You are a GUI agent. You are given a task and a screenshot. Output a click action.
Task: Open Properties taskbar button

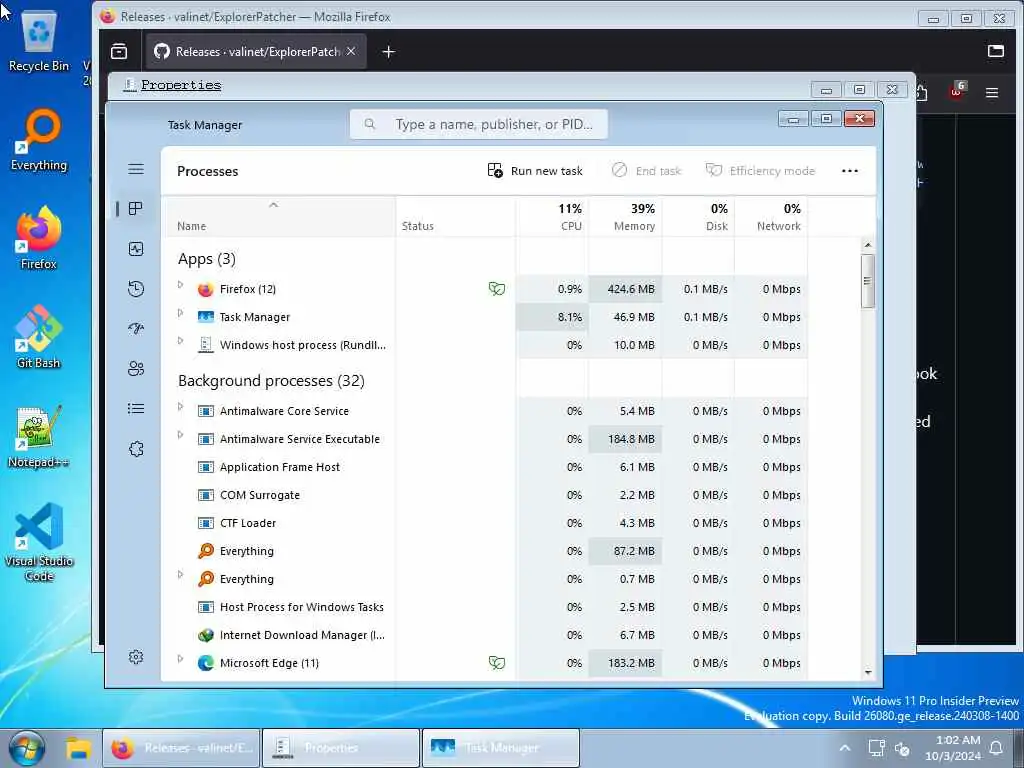click(340, 748)
